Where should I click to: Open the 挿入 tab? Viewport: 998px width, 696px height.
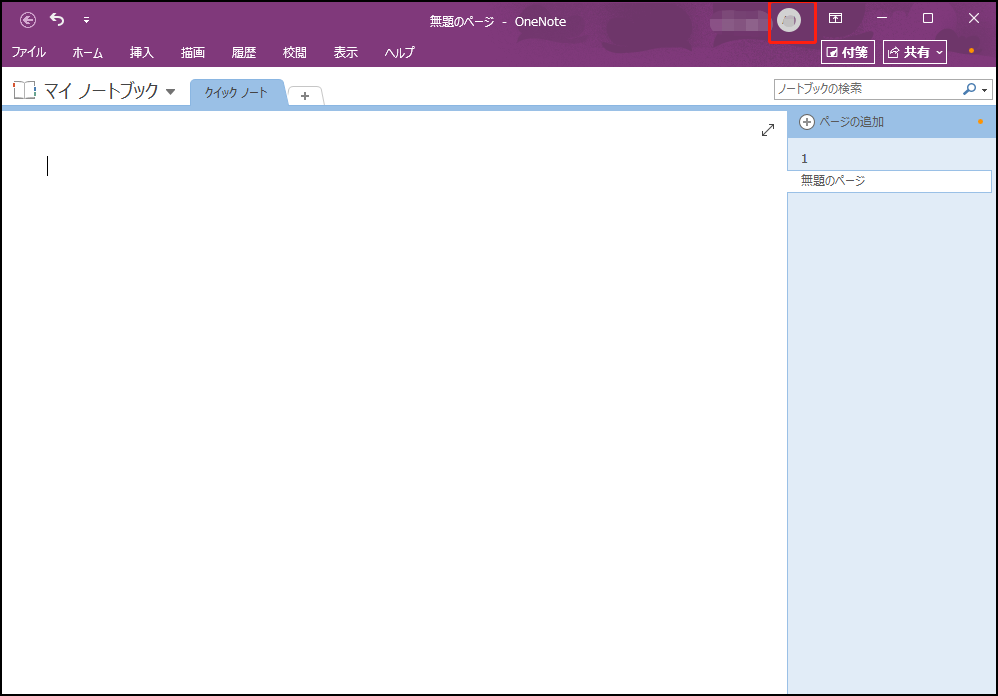[141, 52]
